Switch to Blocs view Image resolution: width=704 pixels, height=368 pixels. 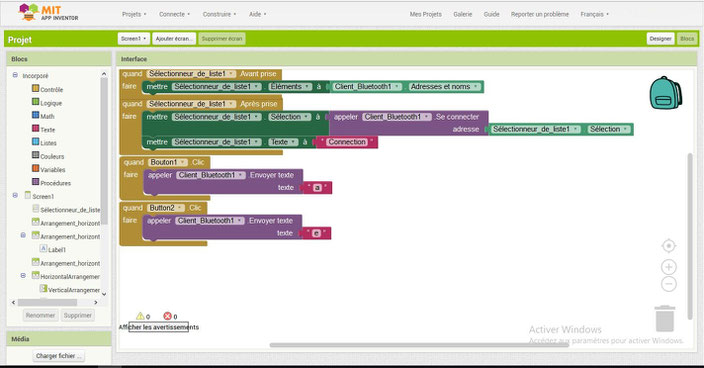click(x=687, y=39)
